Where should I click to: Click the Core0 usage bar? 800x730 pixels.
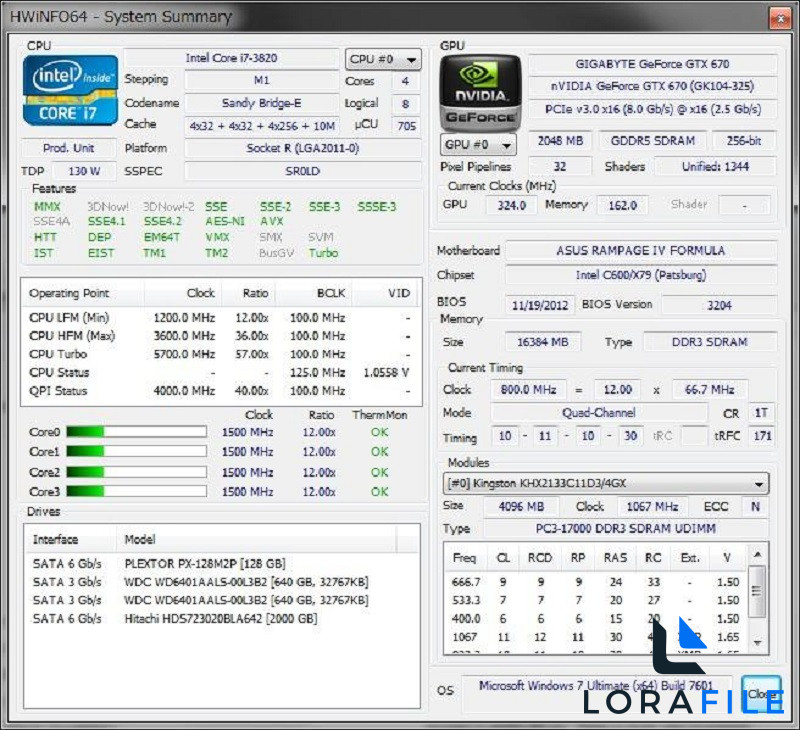point(136,432)
